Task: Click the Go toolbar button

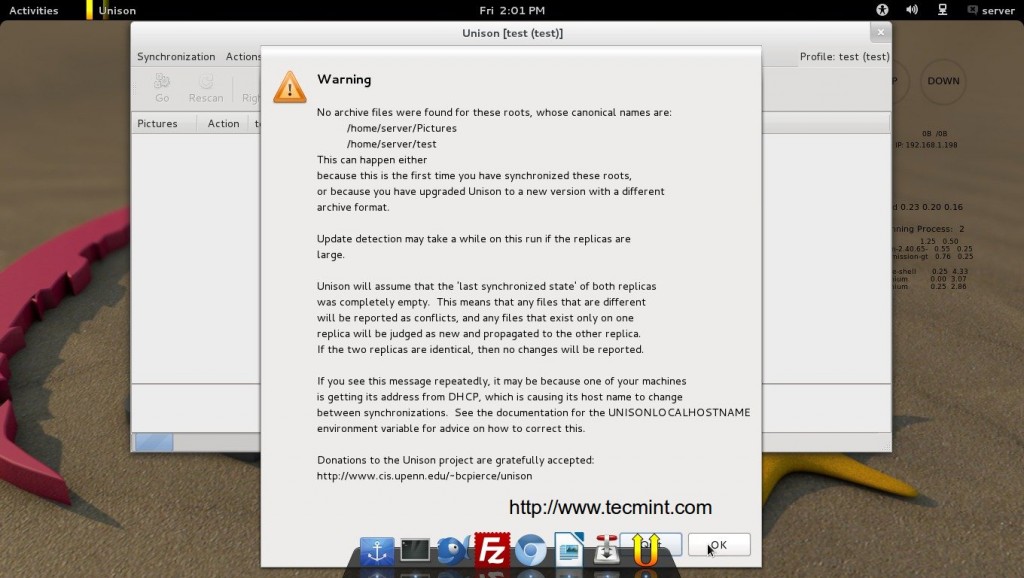Action: tap(162, 88)
